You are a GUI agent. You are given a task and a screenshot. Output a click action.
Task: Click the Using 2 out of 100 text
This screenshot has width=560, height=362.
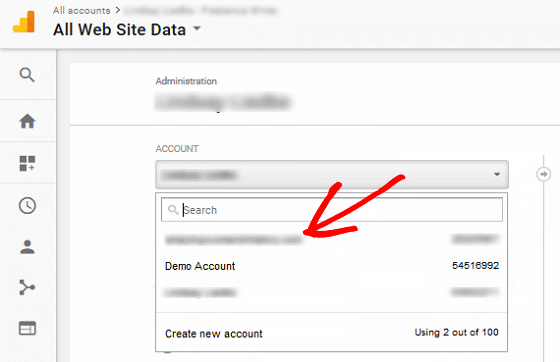pos(456,333)
